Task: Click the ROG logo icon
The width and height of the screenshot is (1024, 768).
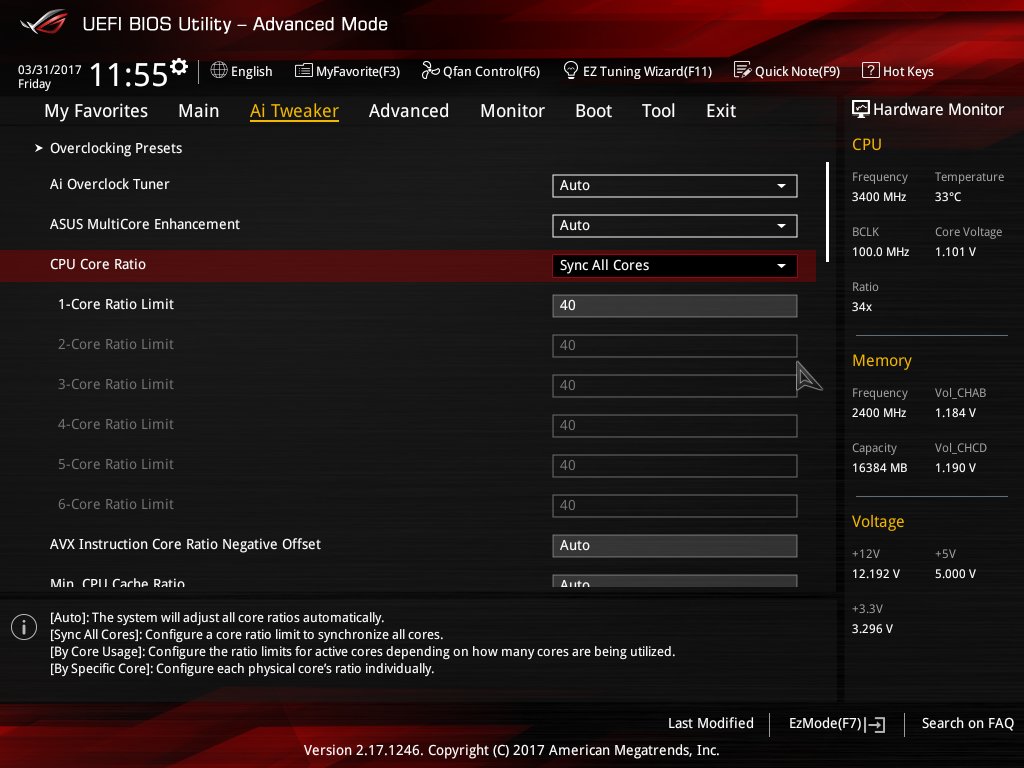Action: [44, 23]
